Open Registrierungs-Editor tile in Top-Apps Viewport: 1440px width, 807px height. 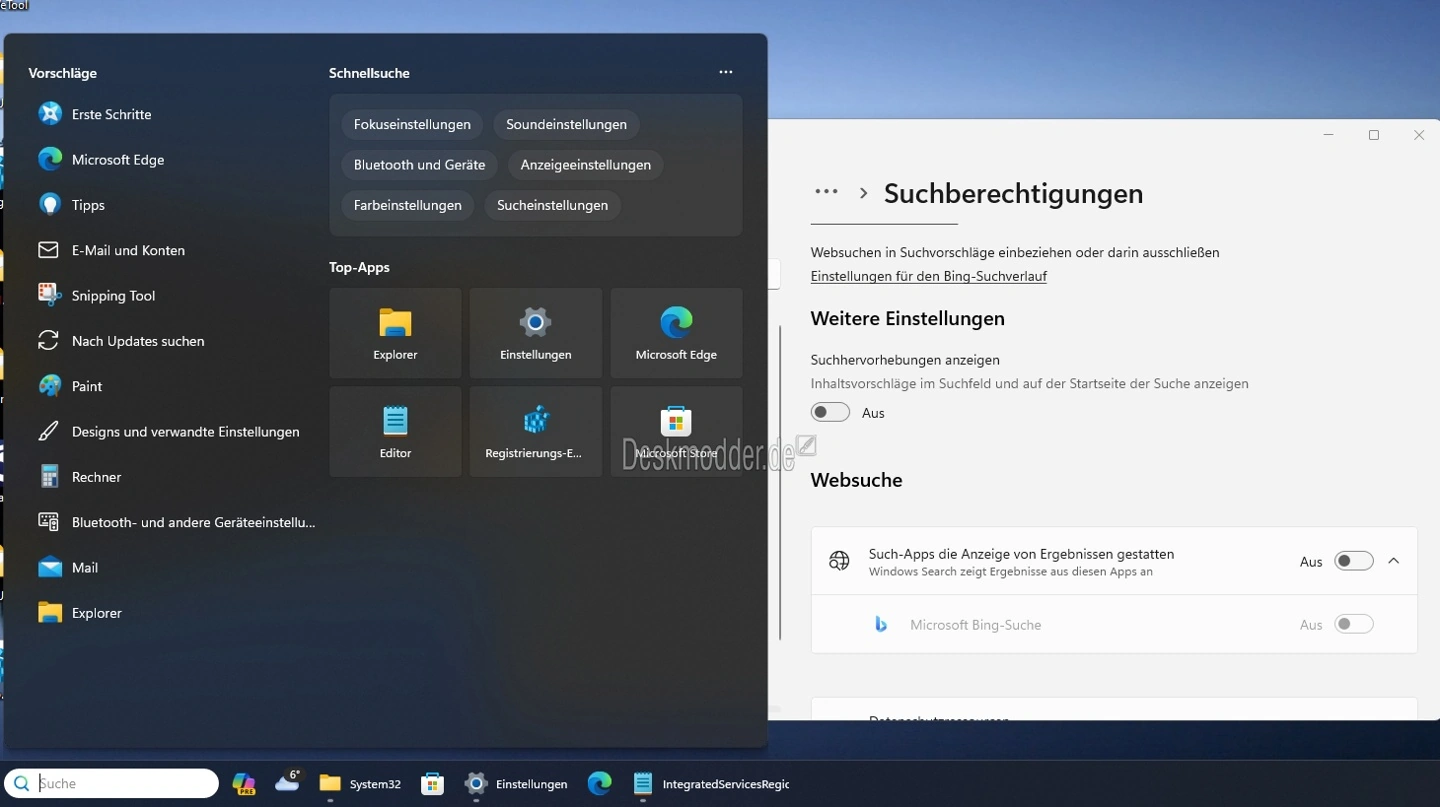[x=535, y=432]
